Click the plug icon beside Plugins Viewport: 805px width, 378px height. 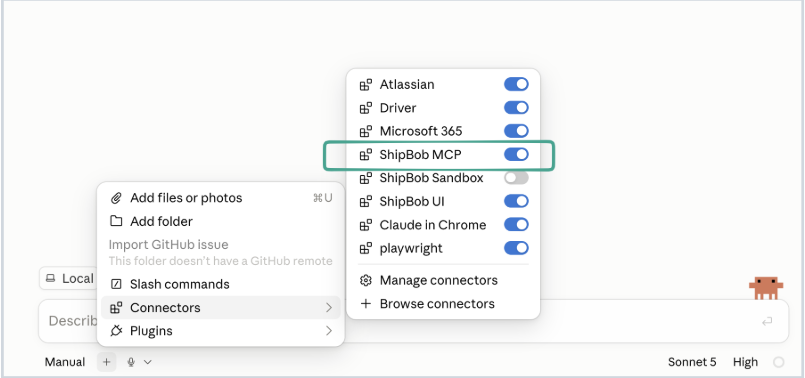117,331
